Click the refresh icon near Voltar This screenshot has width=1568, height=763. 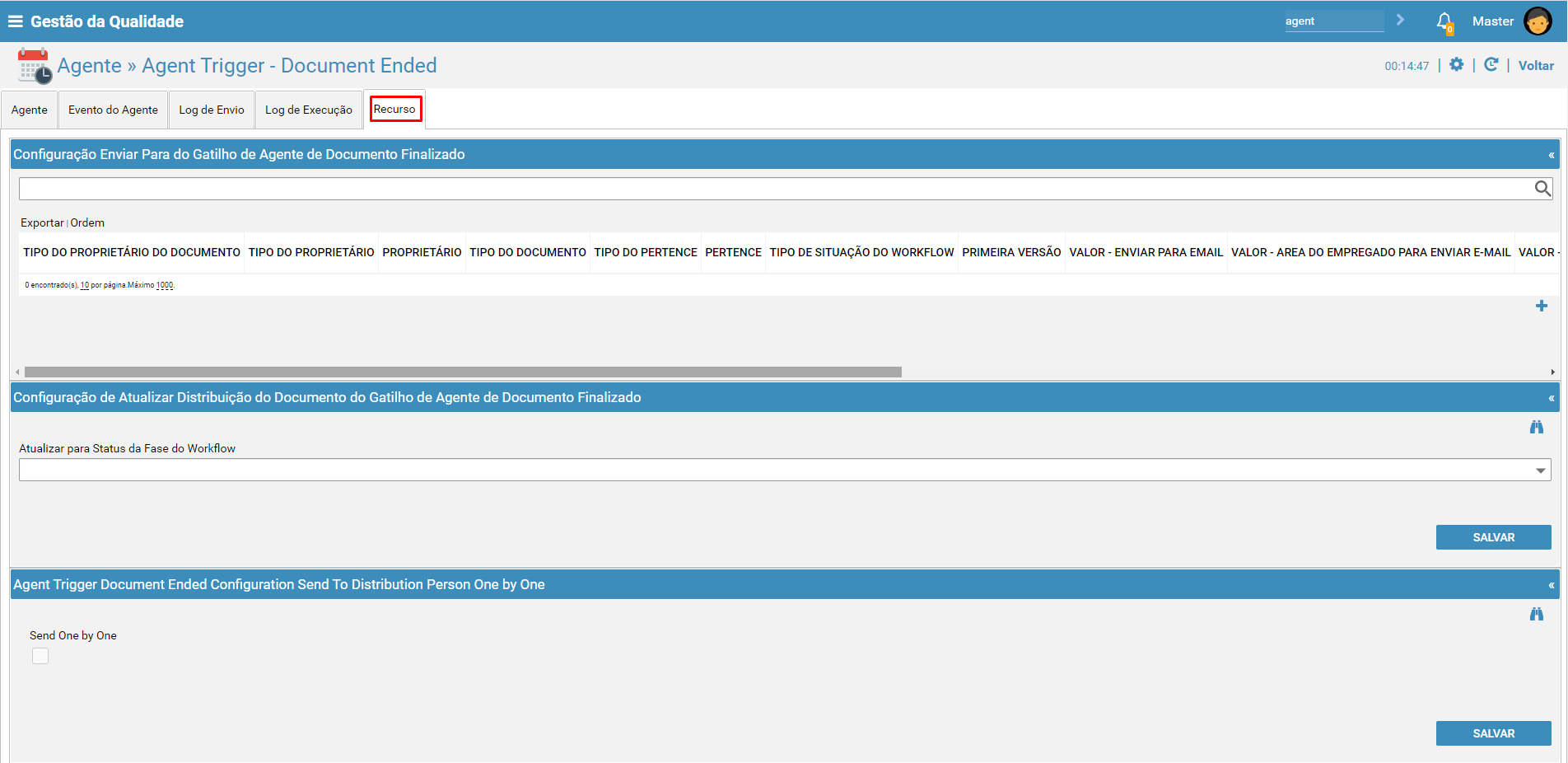(1491, 64)
